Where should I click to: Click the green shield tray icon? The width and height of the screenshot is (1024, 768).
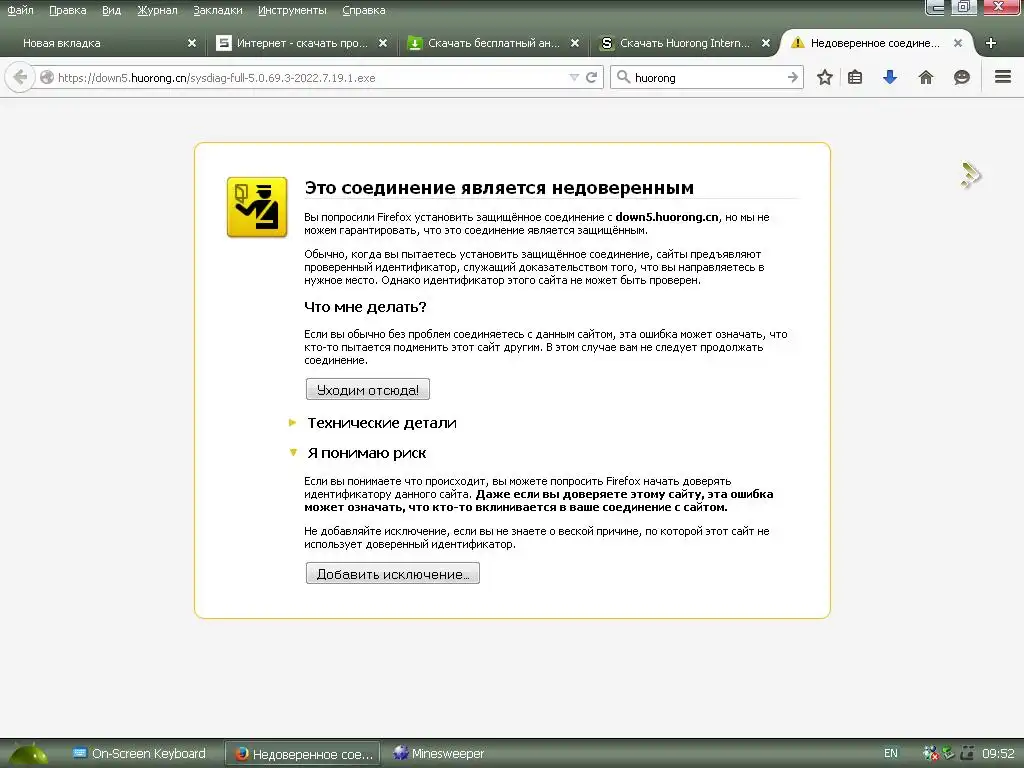click(948, 753)
